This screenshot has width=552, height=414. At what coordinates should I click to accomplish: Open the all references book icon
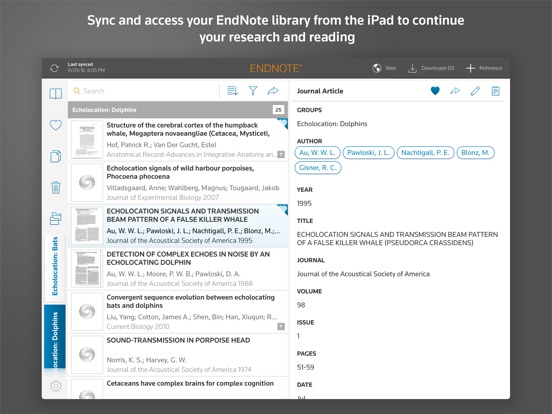(x=56, y=94)
